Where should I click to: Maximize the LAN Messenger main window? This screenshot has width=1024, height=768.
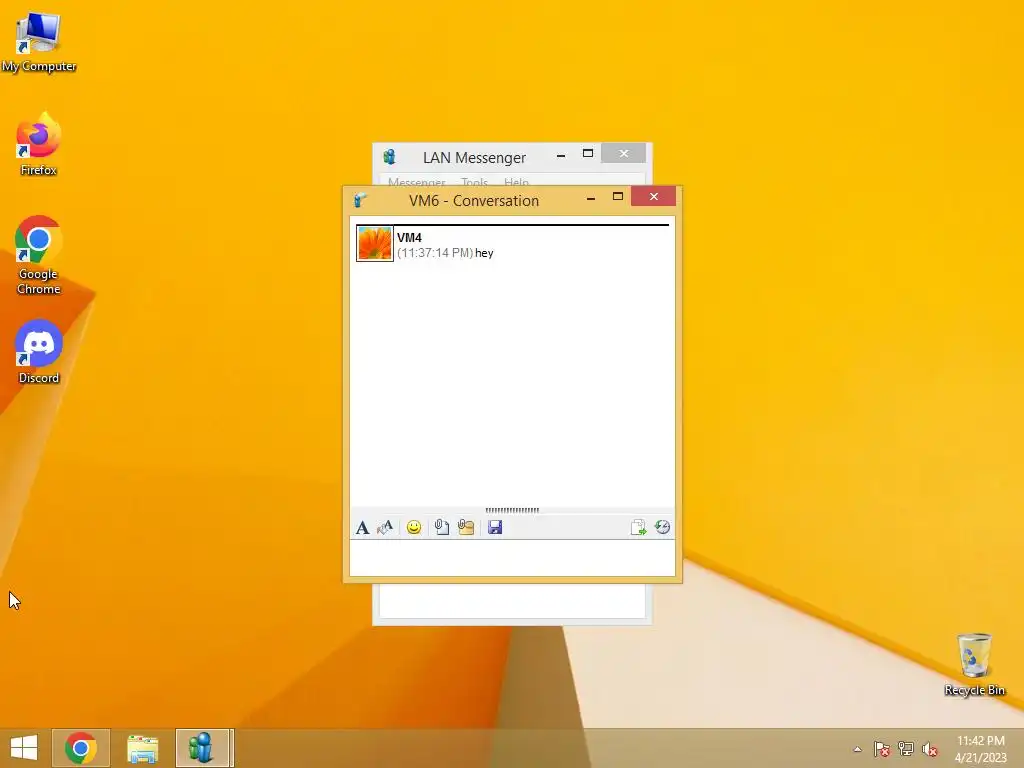click(x=588, y=153)
